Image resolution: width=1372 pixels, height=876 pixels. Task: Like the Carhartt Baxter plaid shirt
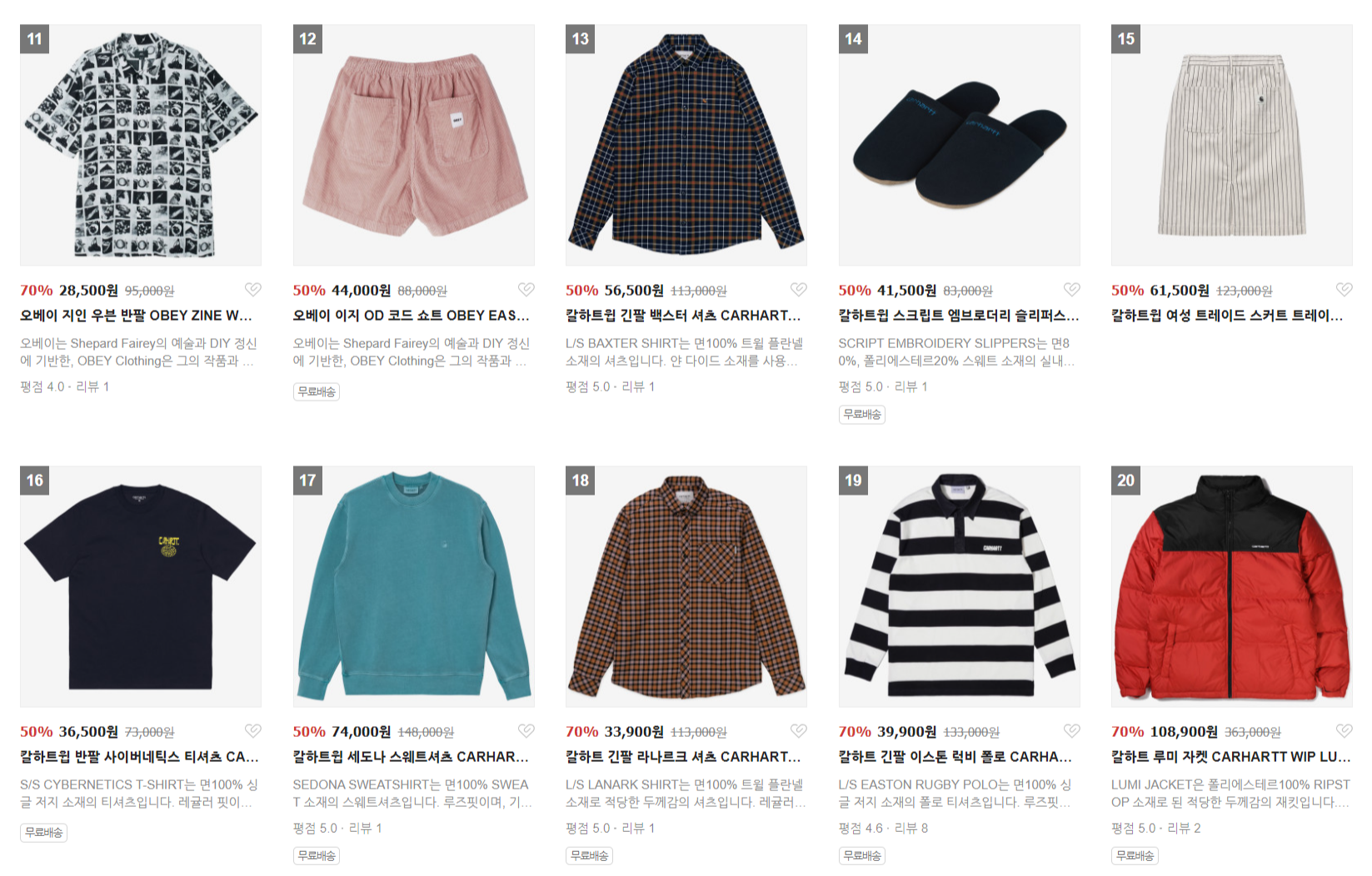tap(798, 290)
